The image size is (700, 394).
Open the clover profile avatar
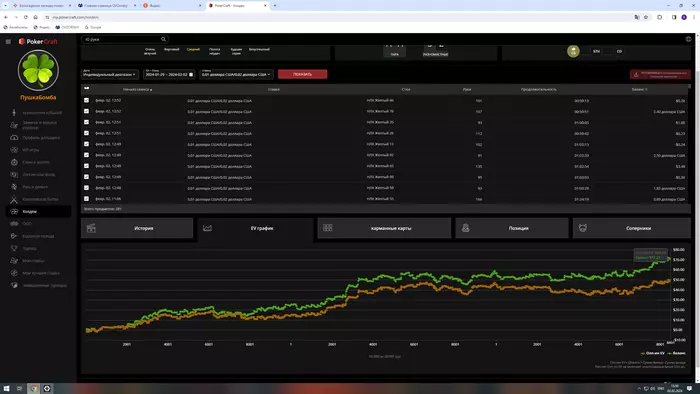pyautogui.click(x=38, y=70)
